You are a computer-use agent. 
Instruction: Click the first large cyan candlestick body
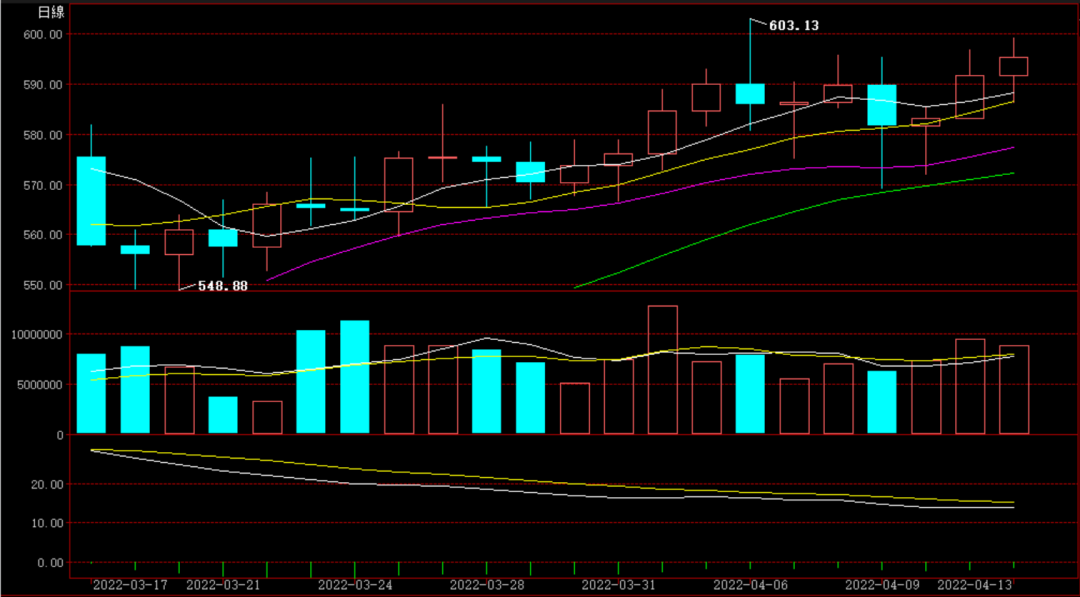(x=91, y=201)
